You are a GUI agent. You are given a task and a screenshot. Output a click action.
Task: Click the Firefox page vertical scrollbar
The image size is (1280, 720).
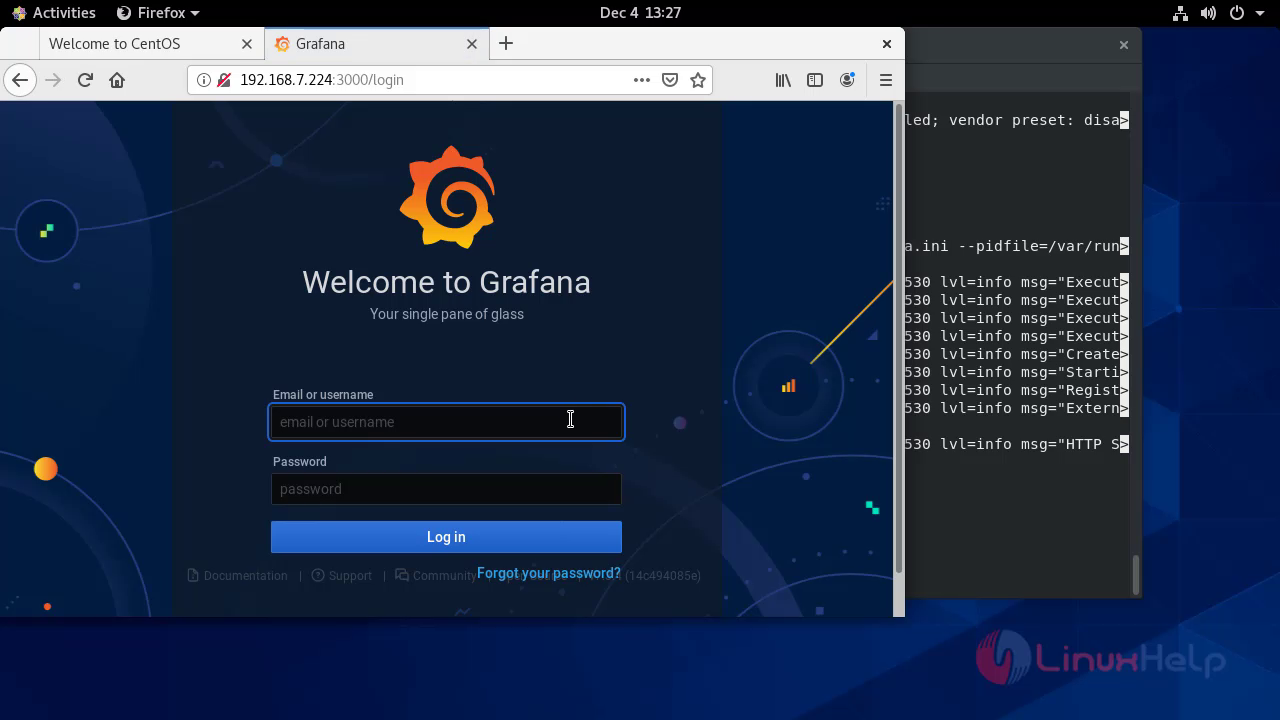pos(898,340)
